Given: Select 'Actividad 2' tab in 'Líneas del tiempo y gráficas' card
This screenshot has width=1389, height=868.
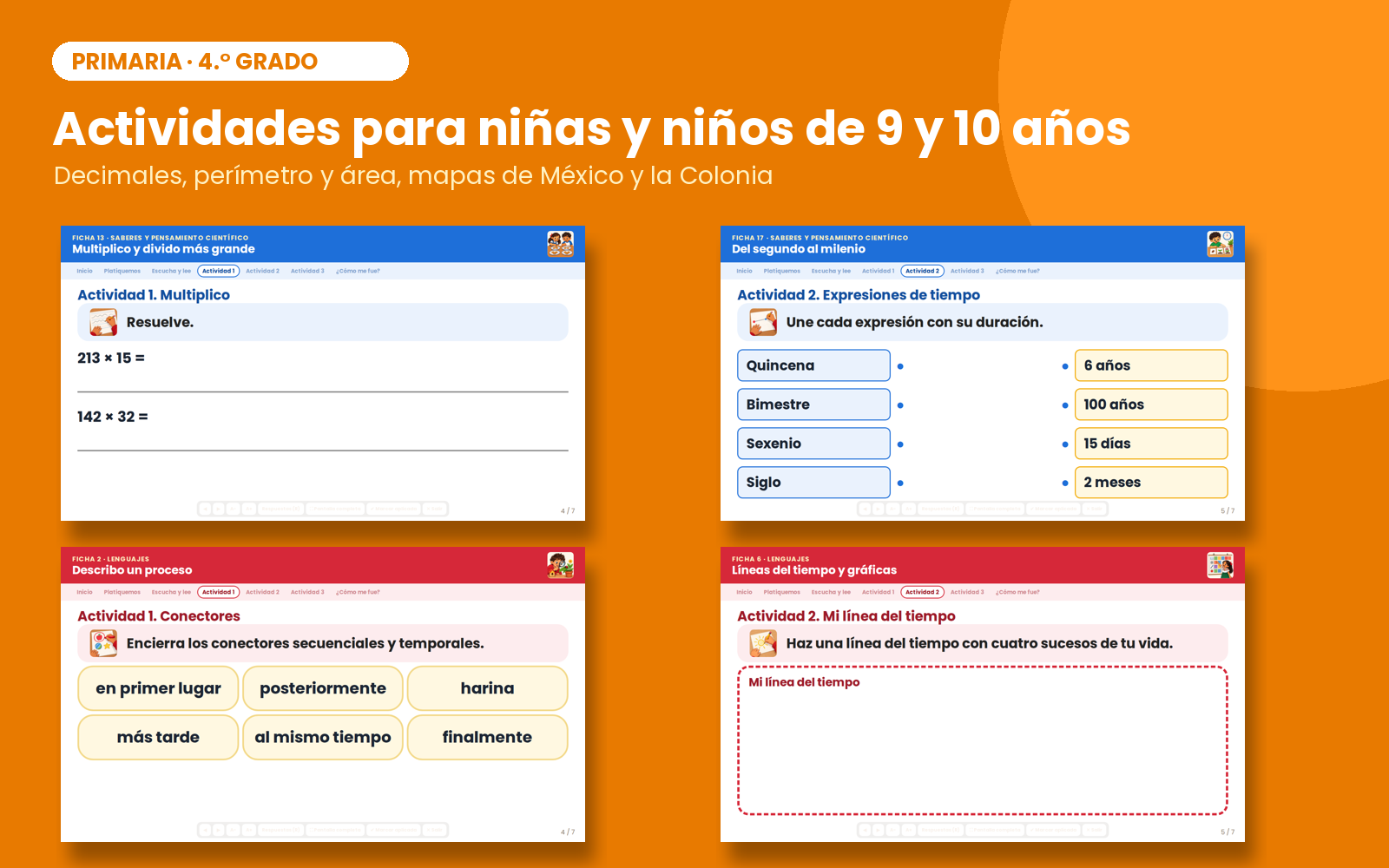Looking at the screenshot, I should click(x=922, y=592).
